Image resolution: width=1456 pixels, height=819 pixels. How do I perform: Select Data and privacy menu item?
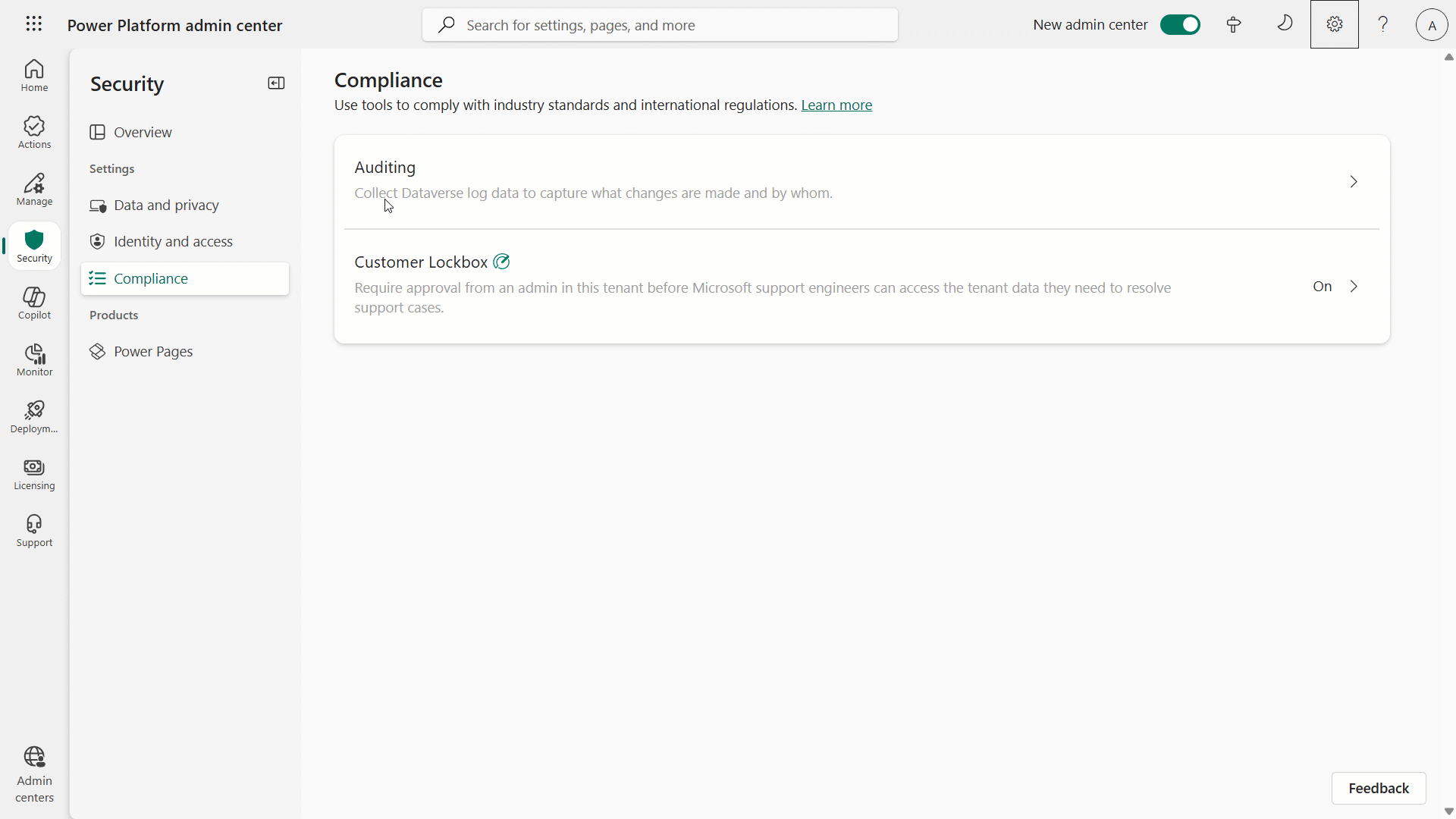[166, 206]
